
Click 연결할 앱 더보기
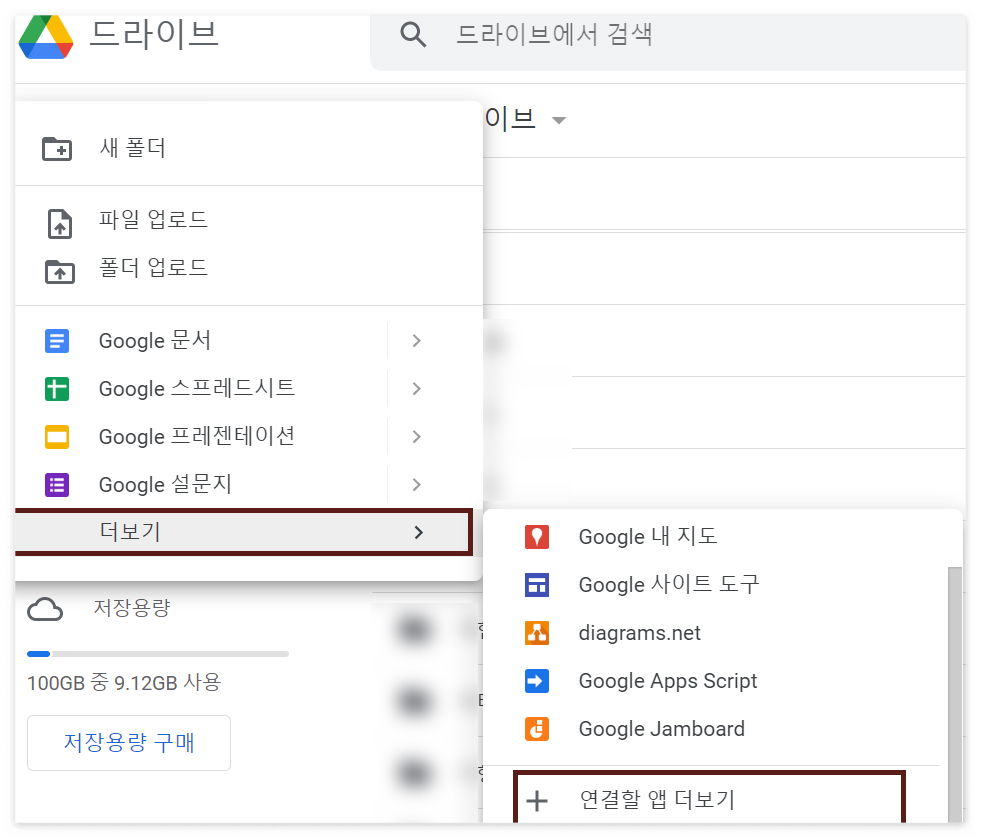pos(709,799)
